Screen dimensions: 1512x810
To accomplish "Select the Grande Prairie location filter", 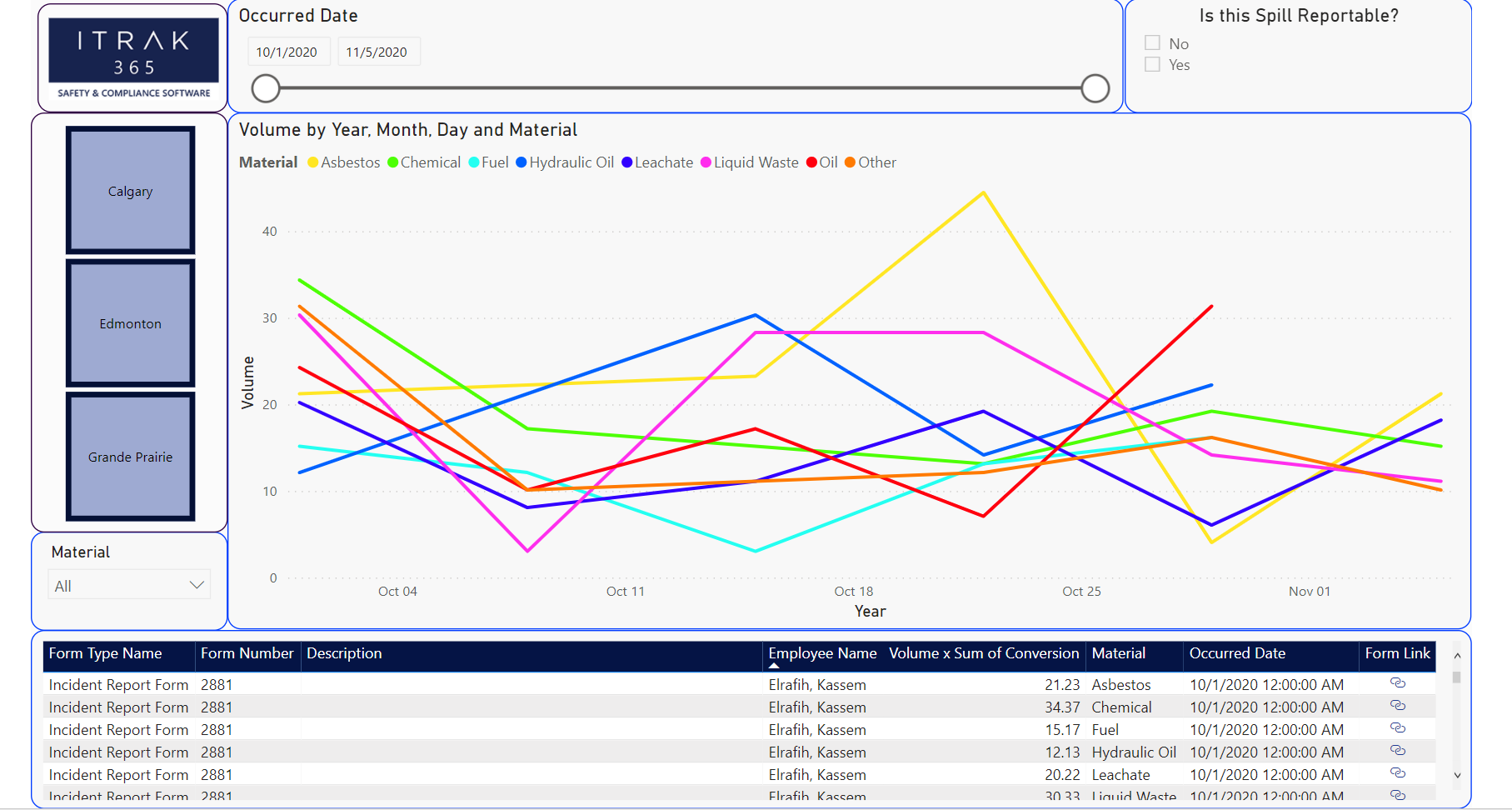I will click(130, 457).
